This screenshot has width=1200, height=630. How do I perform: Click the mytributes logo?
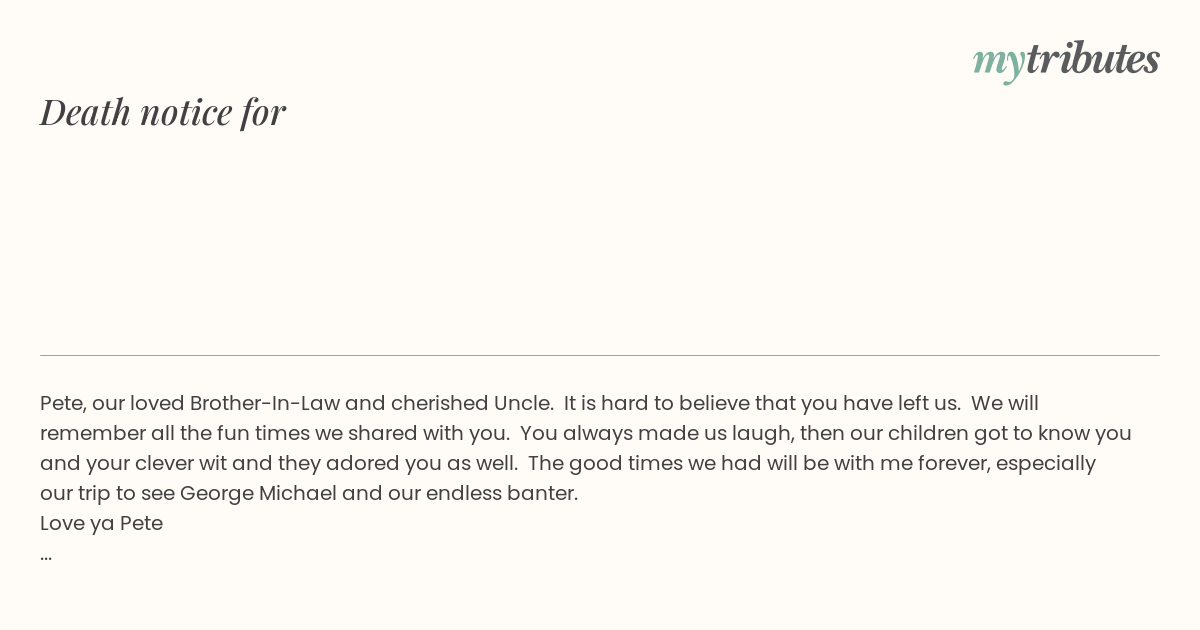(x=1066, y=60)
